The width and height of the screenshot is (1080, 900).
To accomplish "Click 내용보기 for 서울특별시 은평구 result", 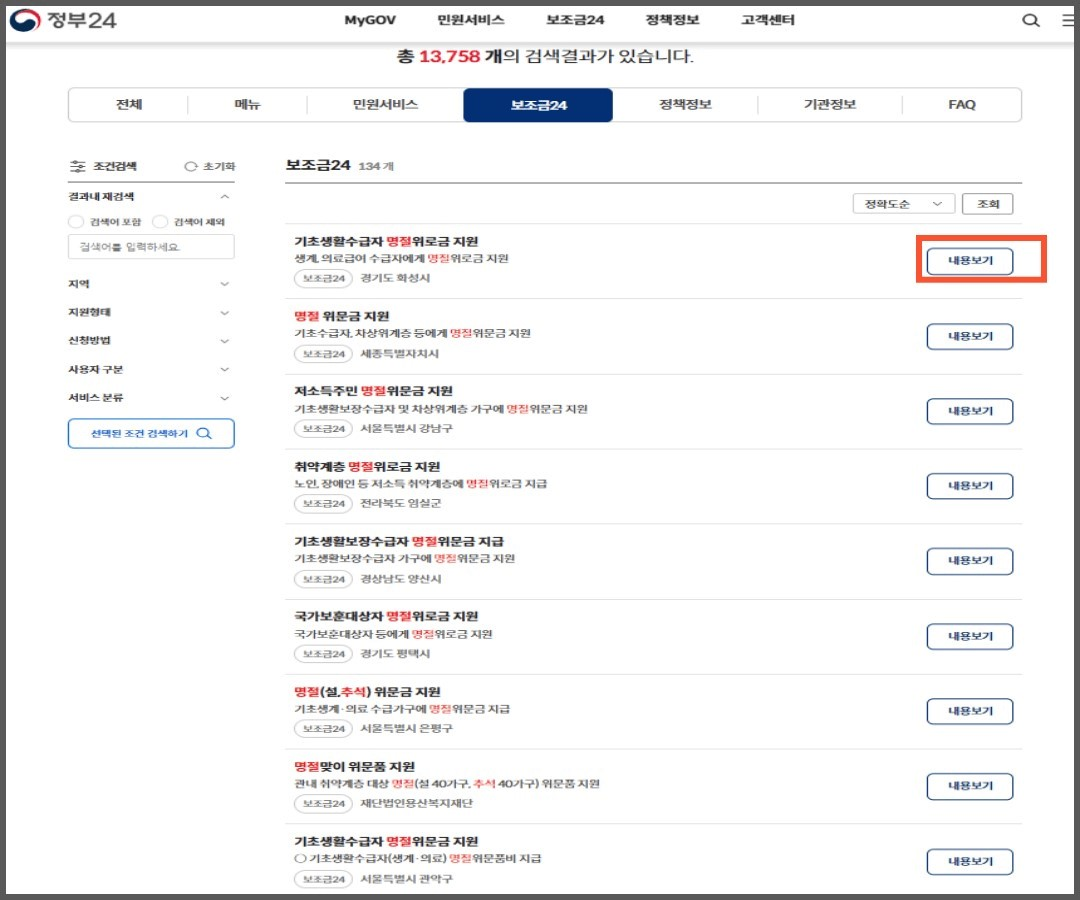I will pyautogui.click(x=970, y=711).
